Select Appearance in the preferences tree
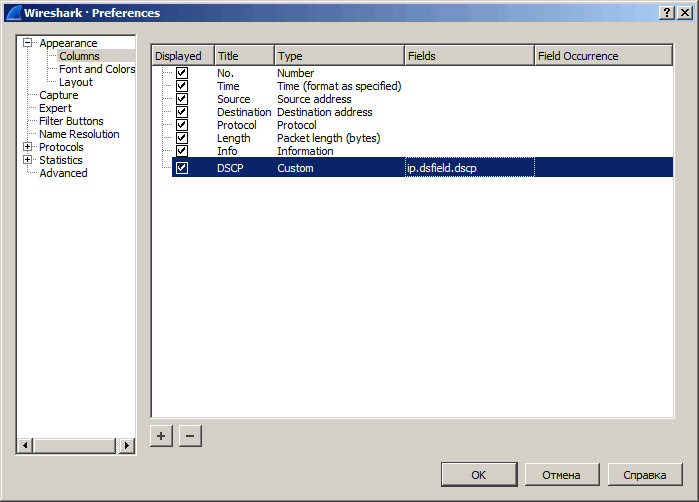The image size is (699, 502). coord(68,43)
